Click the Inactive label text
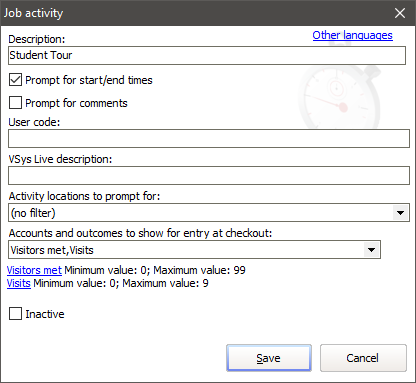Image resolution: width=416 pixels, height=383 pixels. pyautogui.click(x=45, y=314)
